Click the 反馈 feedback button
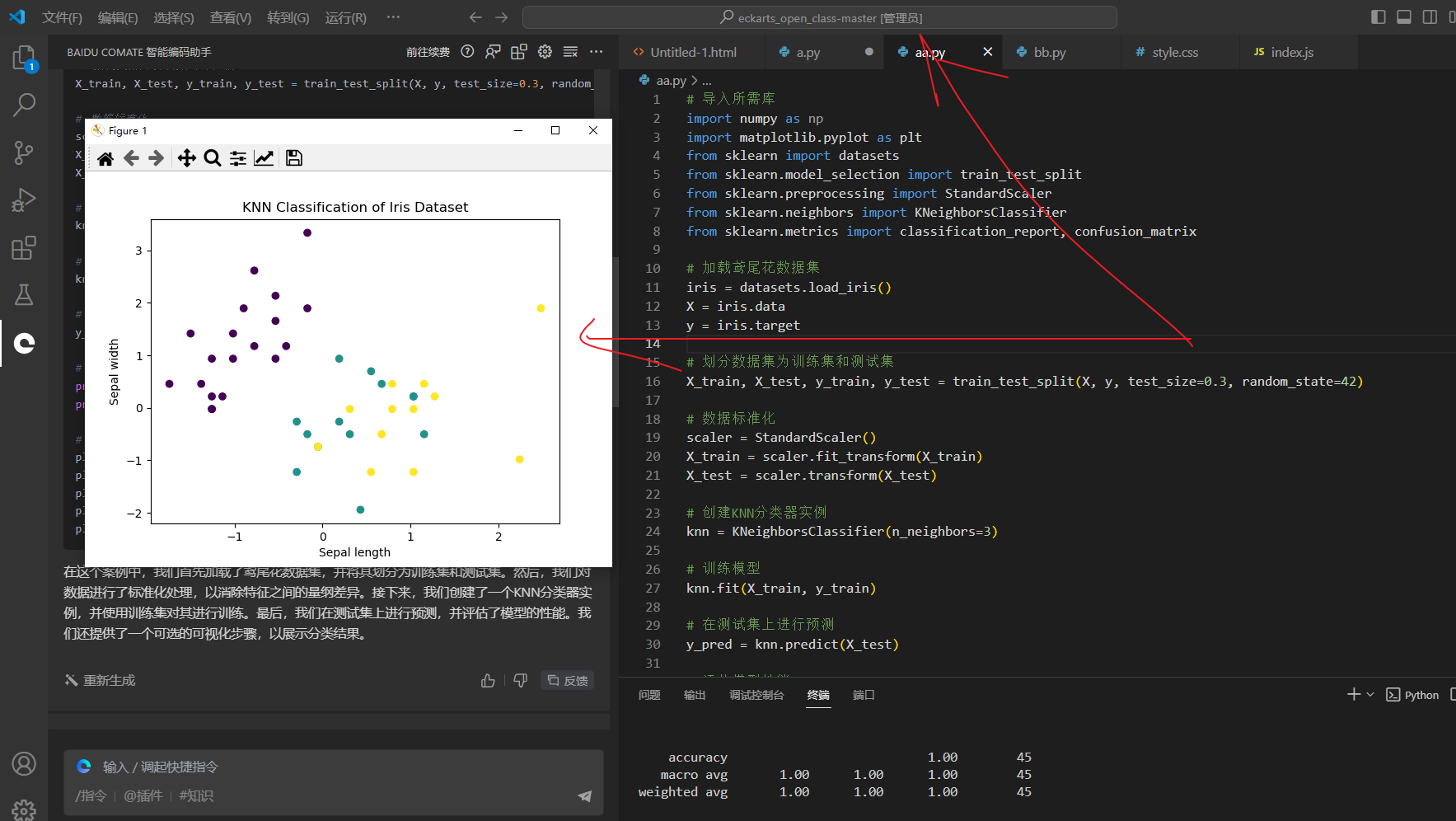The width and height of the screenshot is (1456, 821). (x=568, y=681)
